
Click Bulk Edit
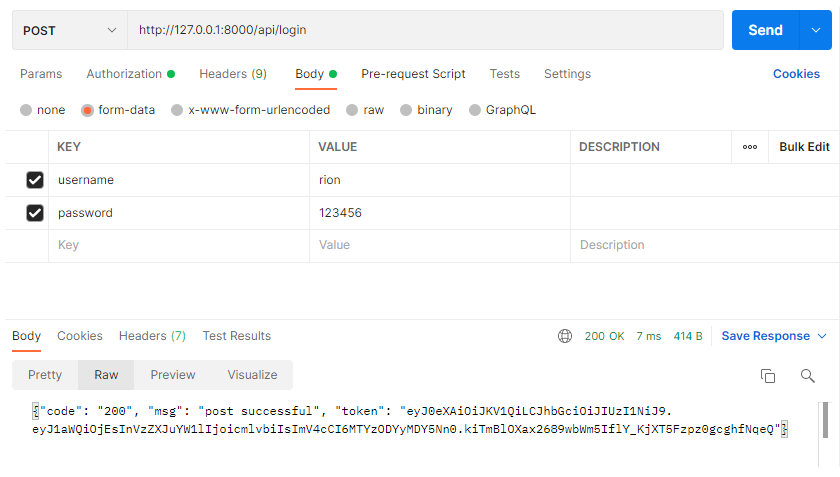804,147
